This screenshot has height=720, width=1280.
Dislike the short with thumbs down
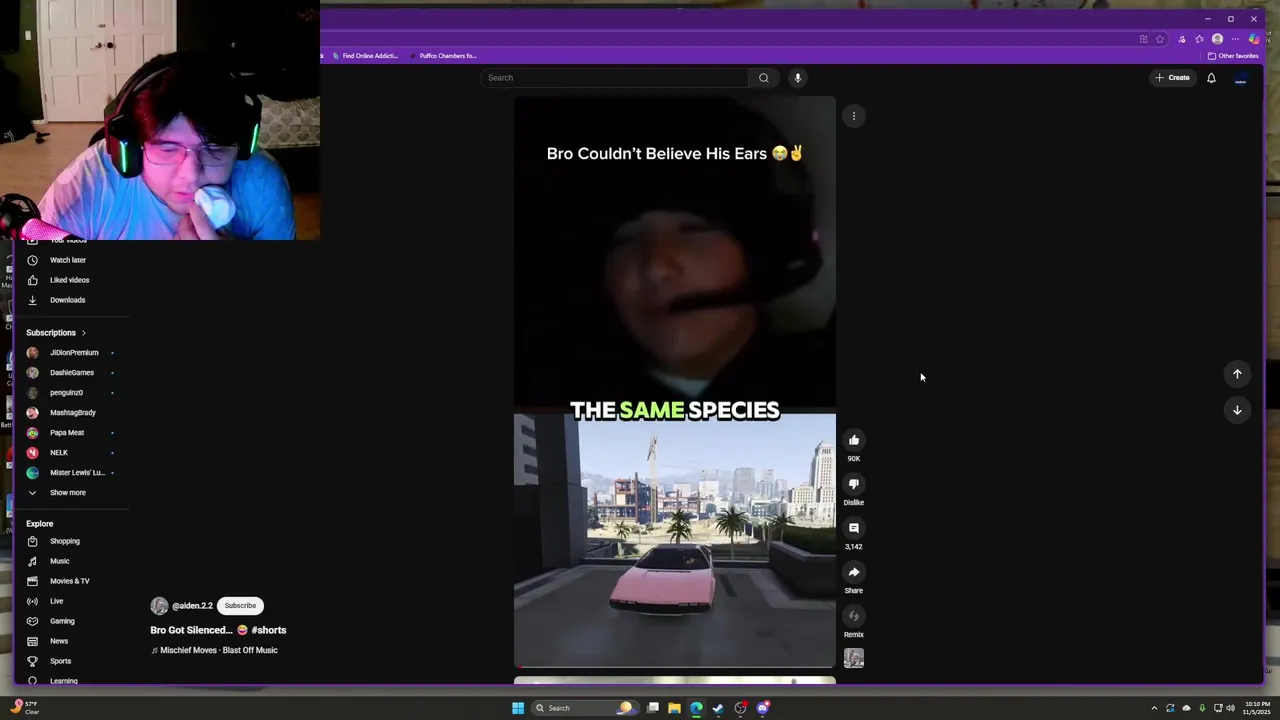[x=854, y=484]
